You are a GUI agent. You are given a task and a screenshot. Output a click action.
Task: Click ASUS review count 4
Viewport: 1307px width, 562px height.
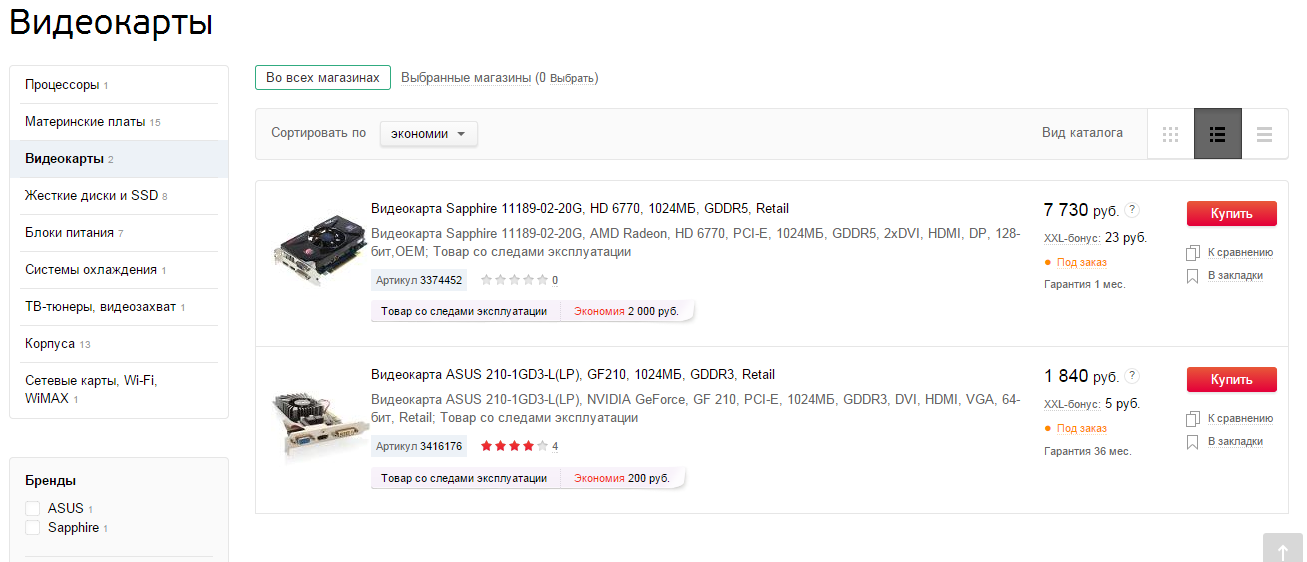[555, 447]
